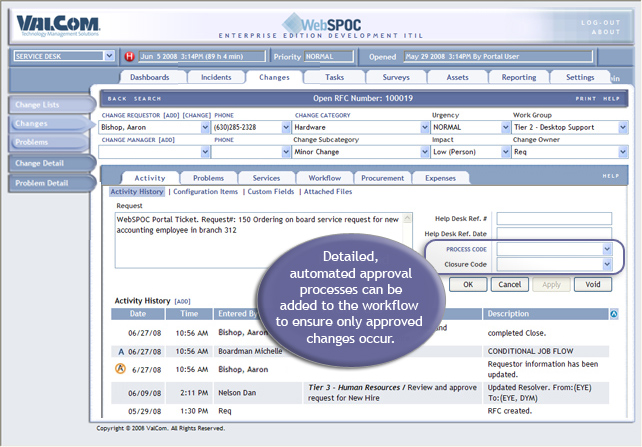Click the blue A icon beside 06/27/08
Screen dimensions: 642x447
120,352
